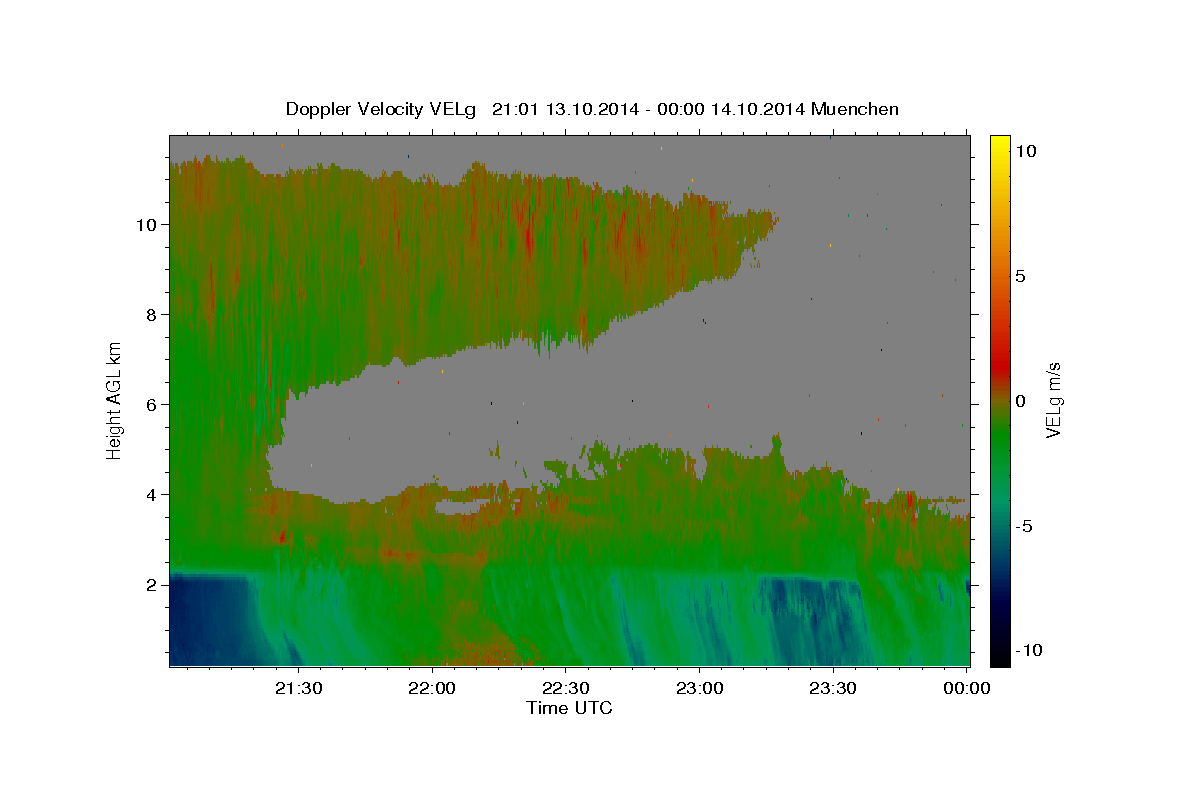Image resolution: width=1200 pixels, height=800 pixels.
Task: Click the plot title 'Doppler Velocity VELg'
Action: [x=382, y=109]
